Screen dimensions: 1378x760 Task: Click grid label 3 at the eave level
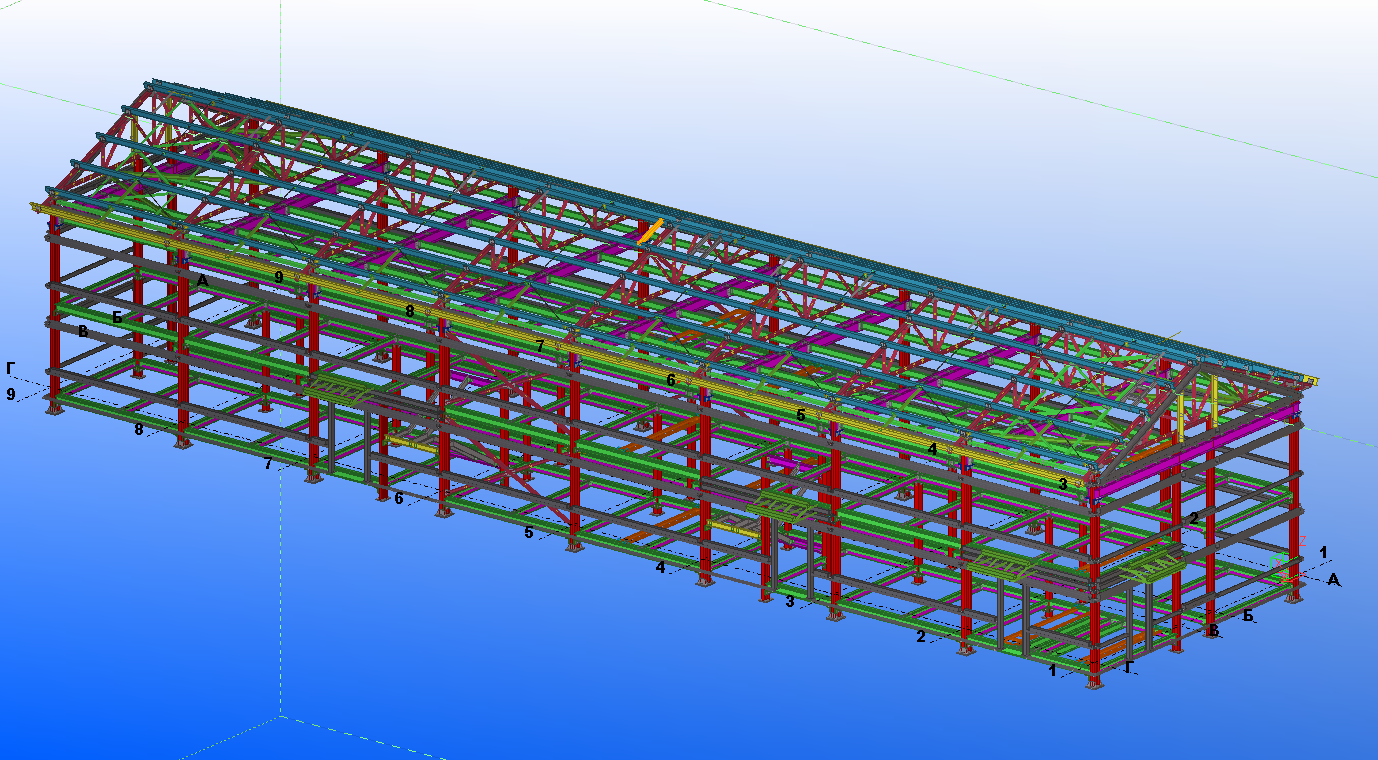pos(1064,484)
